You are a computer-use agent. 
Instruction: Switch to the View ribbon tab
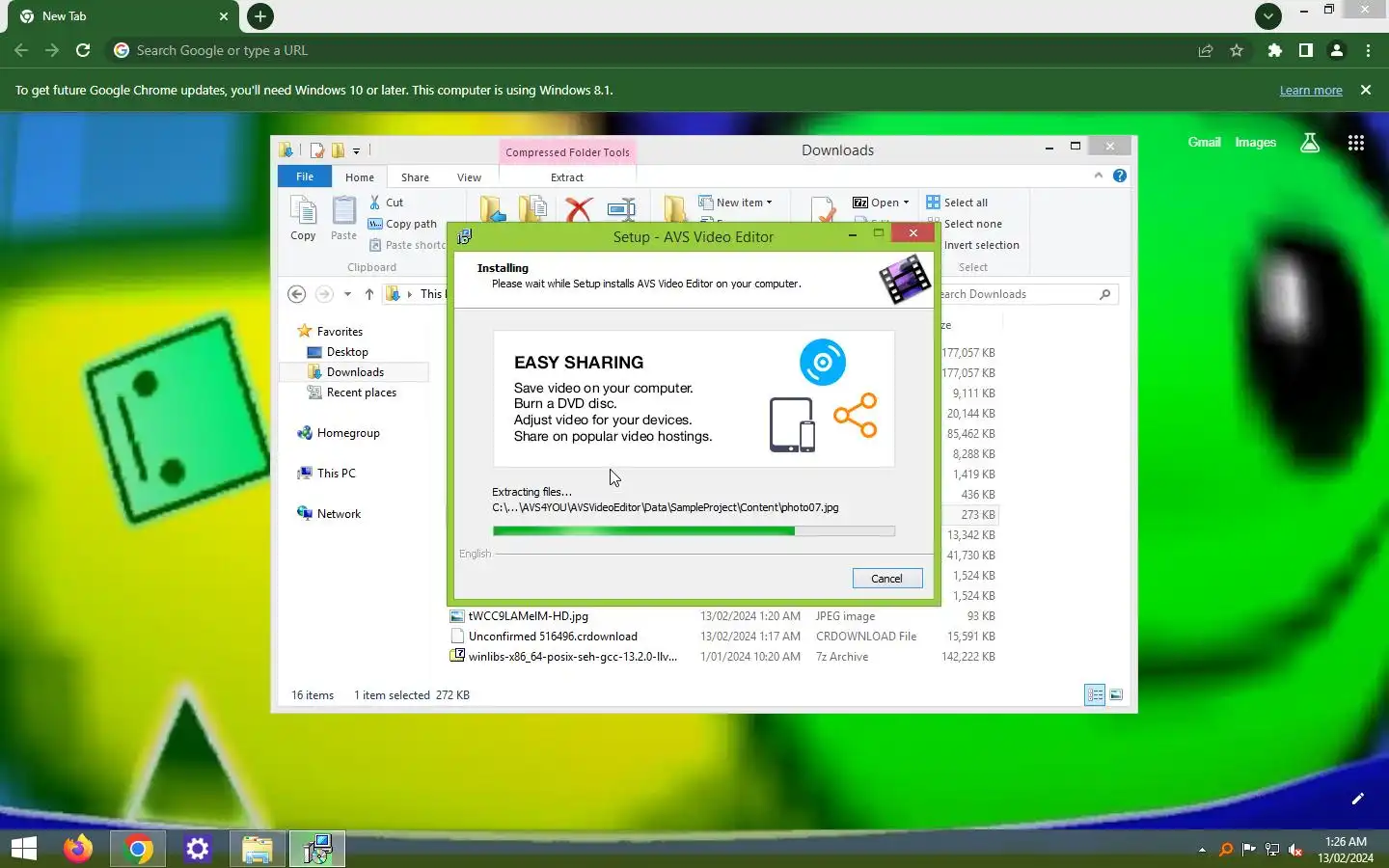point(469,177)
